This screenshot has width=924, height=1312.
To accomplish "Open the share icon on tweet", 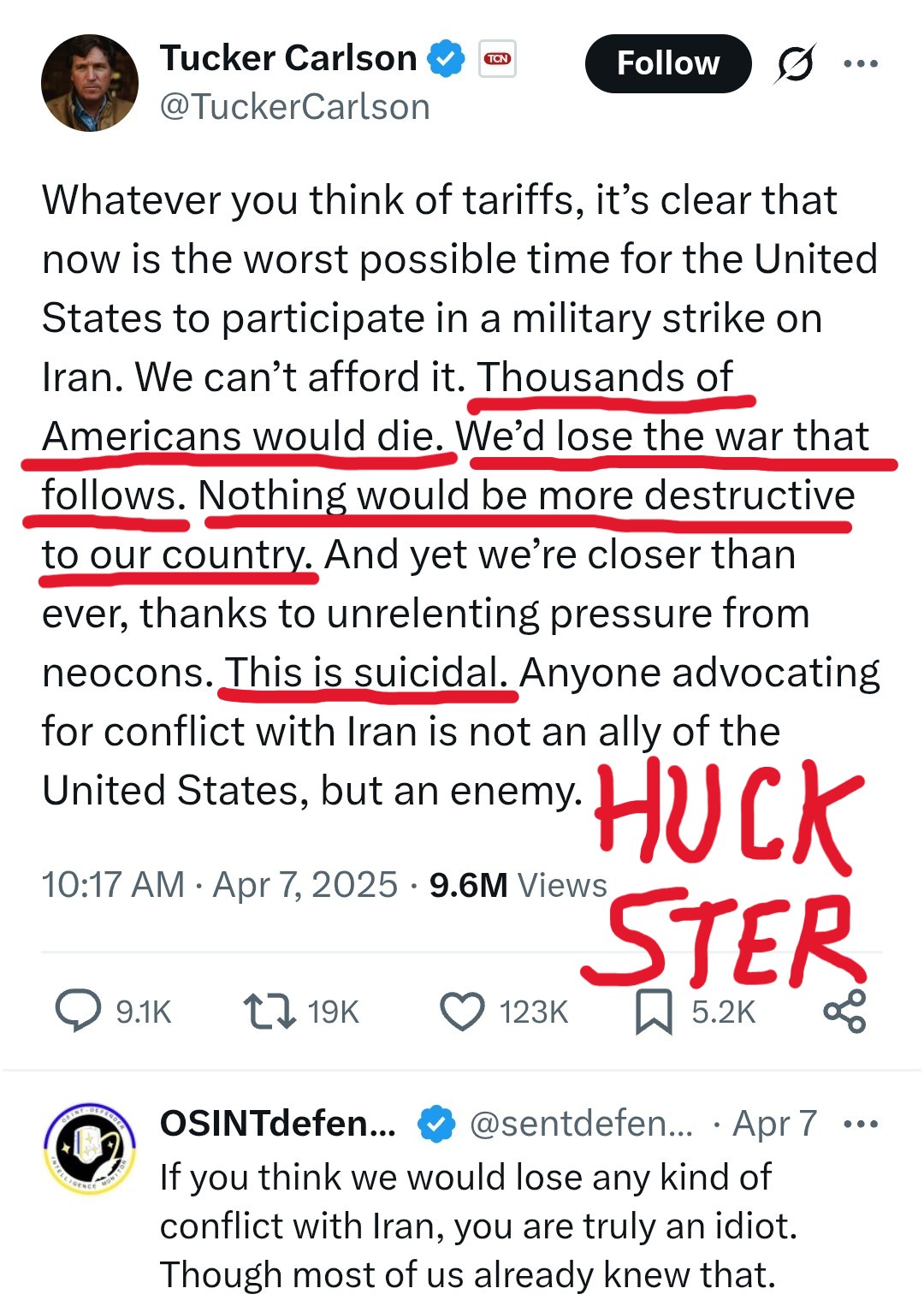I will (x=844, y=1011).
